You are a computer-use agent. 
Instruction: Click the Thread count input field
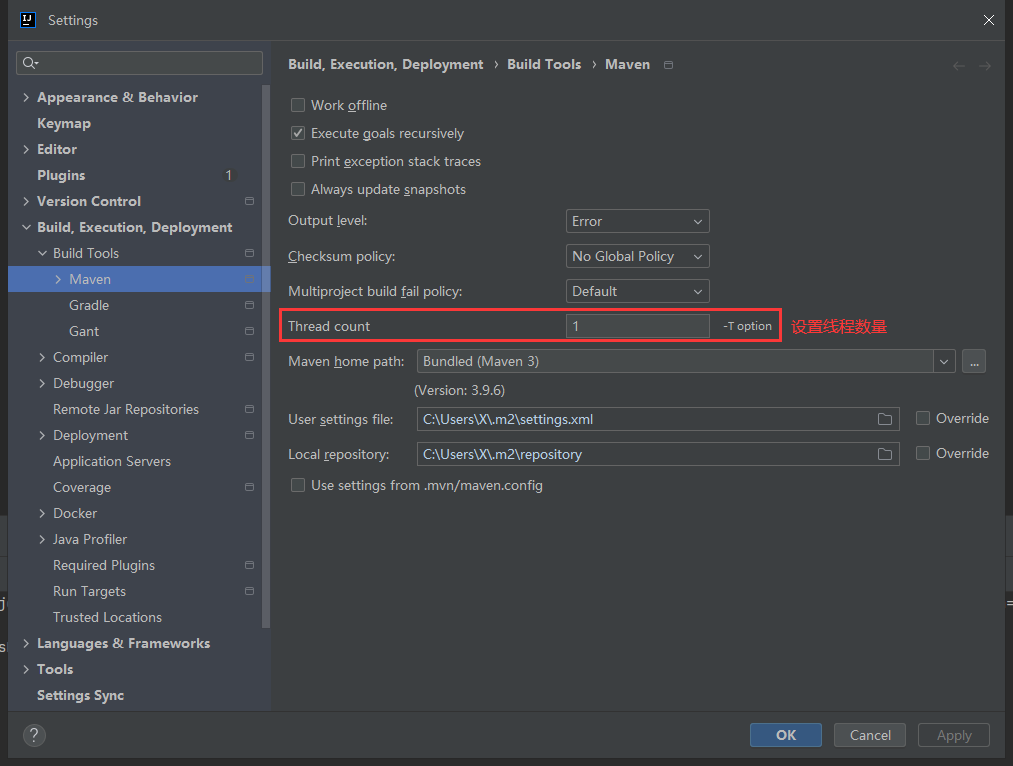click(638, 326)
